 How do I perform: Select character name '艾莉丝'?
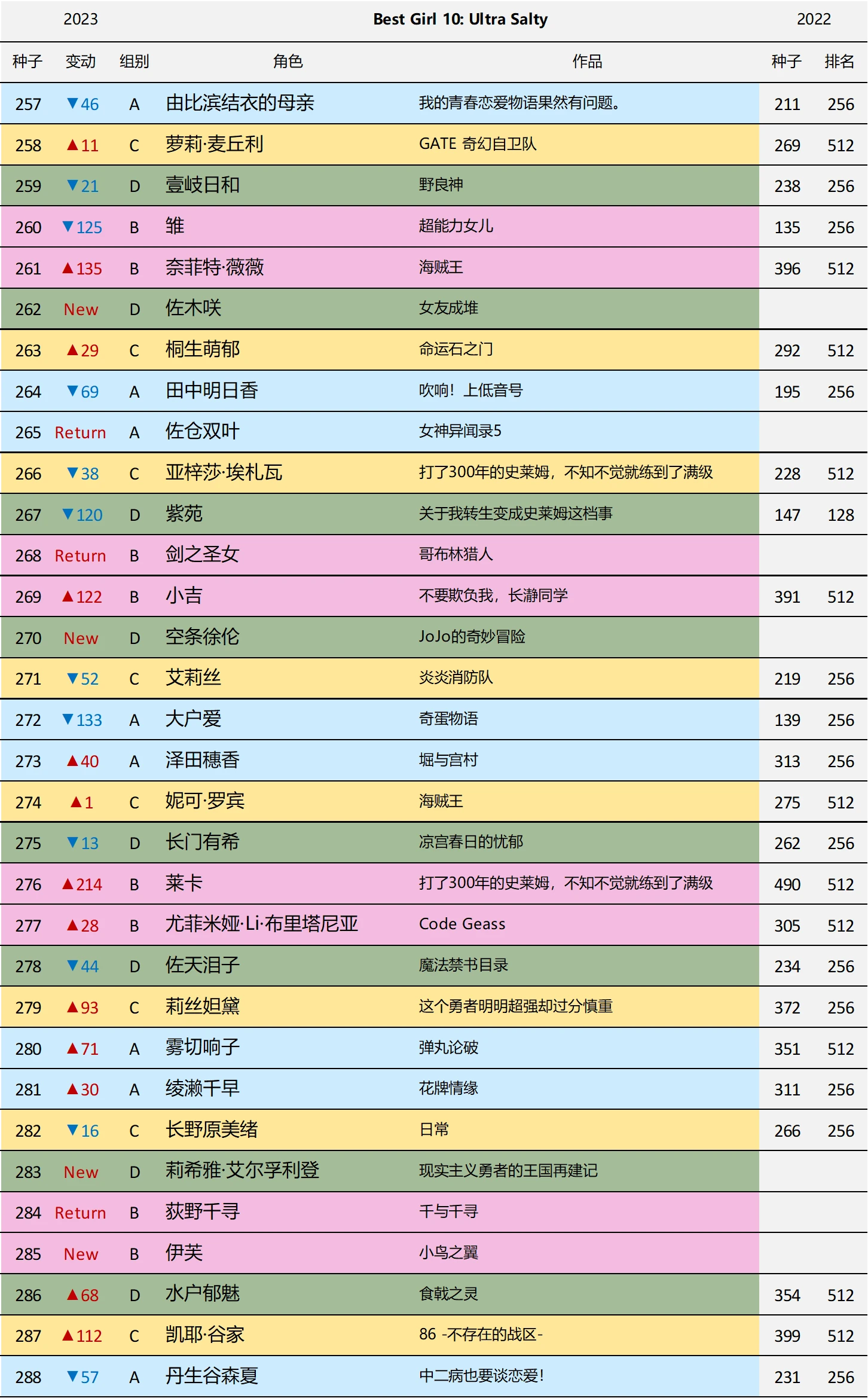click(193, 677)
